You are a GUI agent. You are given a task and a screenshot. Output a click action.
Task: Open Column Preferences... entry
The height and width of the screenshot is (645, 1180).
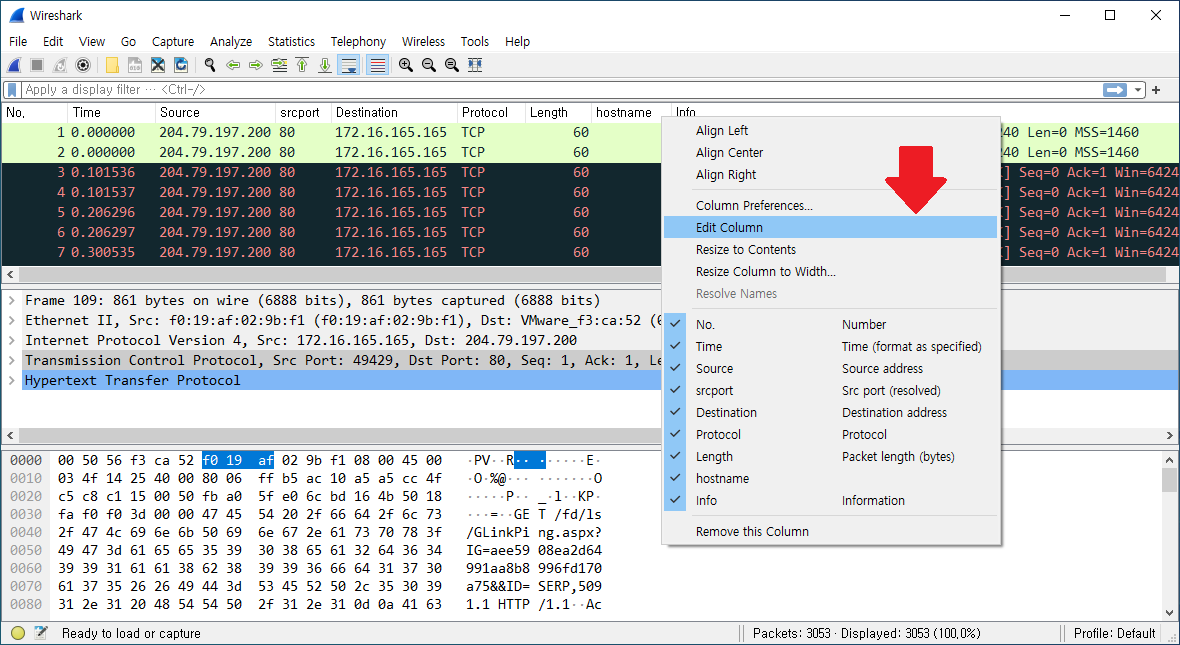(830, 205)
